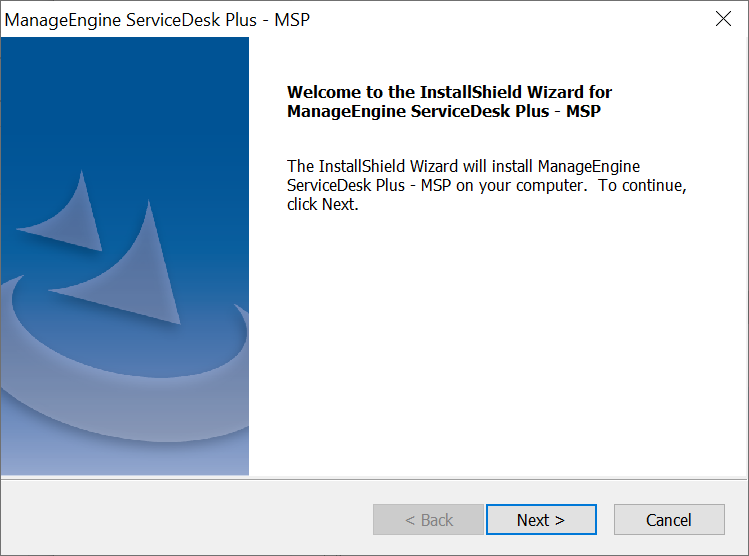The width and height of the screenshot is (749, 556).
Task: Click the gray footer gap between Next and Cancel
Action: pyautogui.click(x=605, y=520)
